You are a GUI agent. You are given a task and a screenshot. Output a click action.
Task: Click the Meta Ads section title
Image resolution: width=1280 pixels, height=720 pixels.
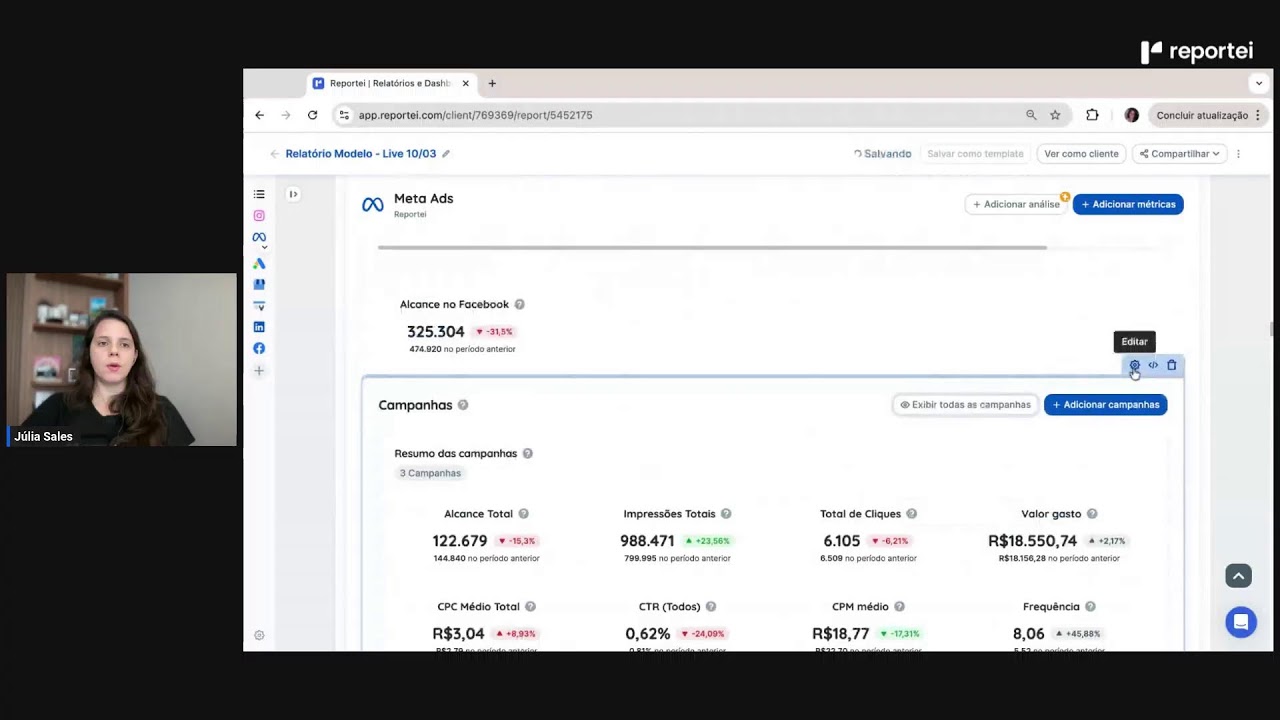pos(423,199)
